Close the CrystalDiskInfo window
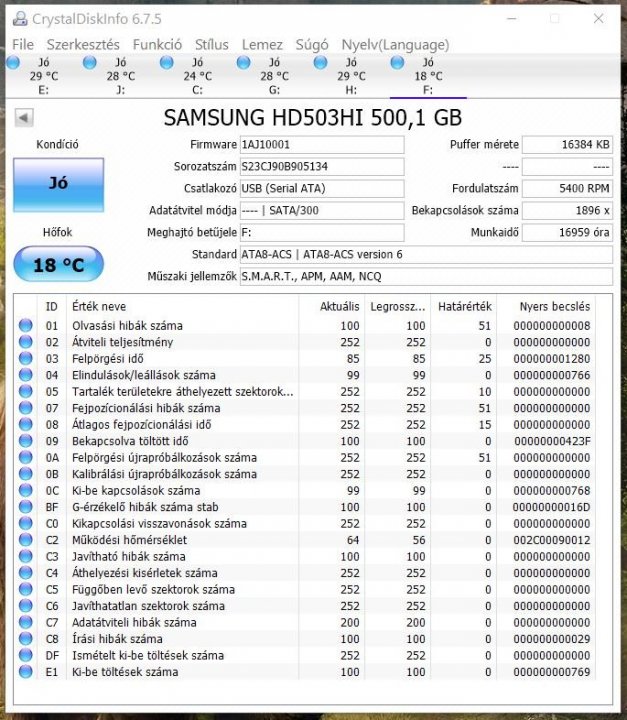Image resolution: width=627 pixels, height=720 pixels. click(598, 19)
